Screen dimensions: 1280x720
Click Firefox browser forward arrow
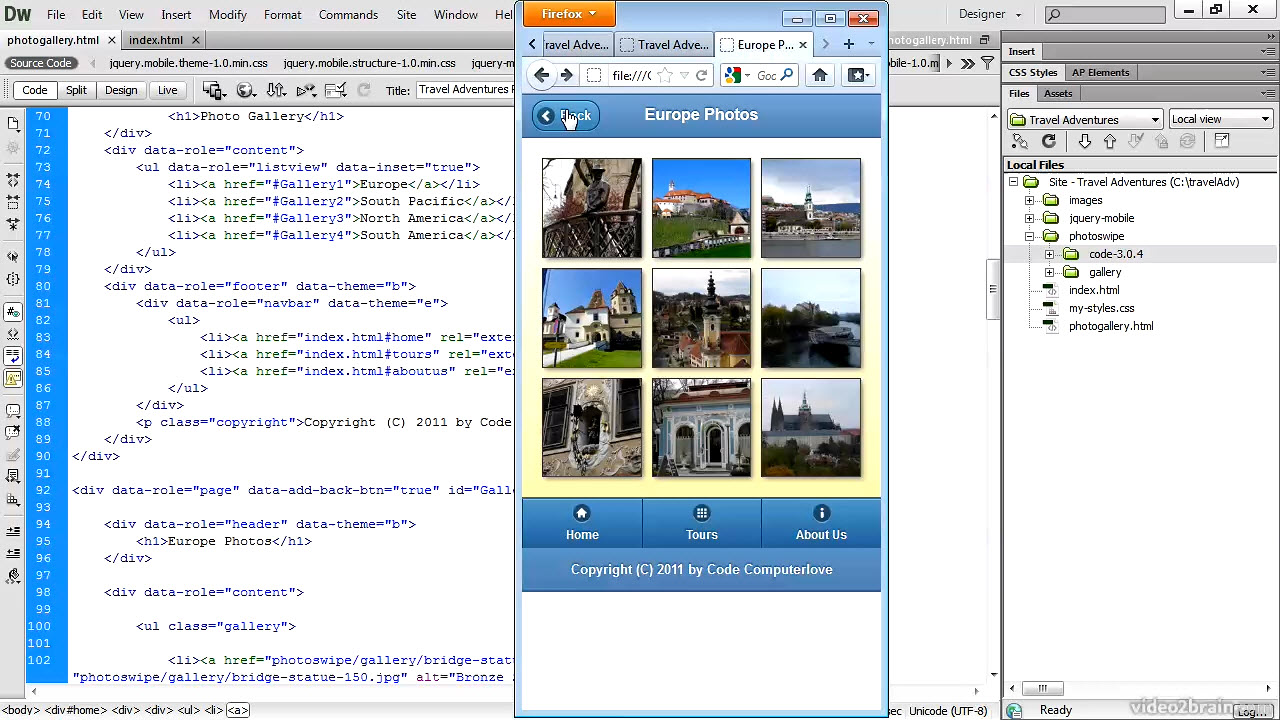566,75
